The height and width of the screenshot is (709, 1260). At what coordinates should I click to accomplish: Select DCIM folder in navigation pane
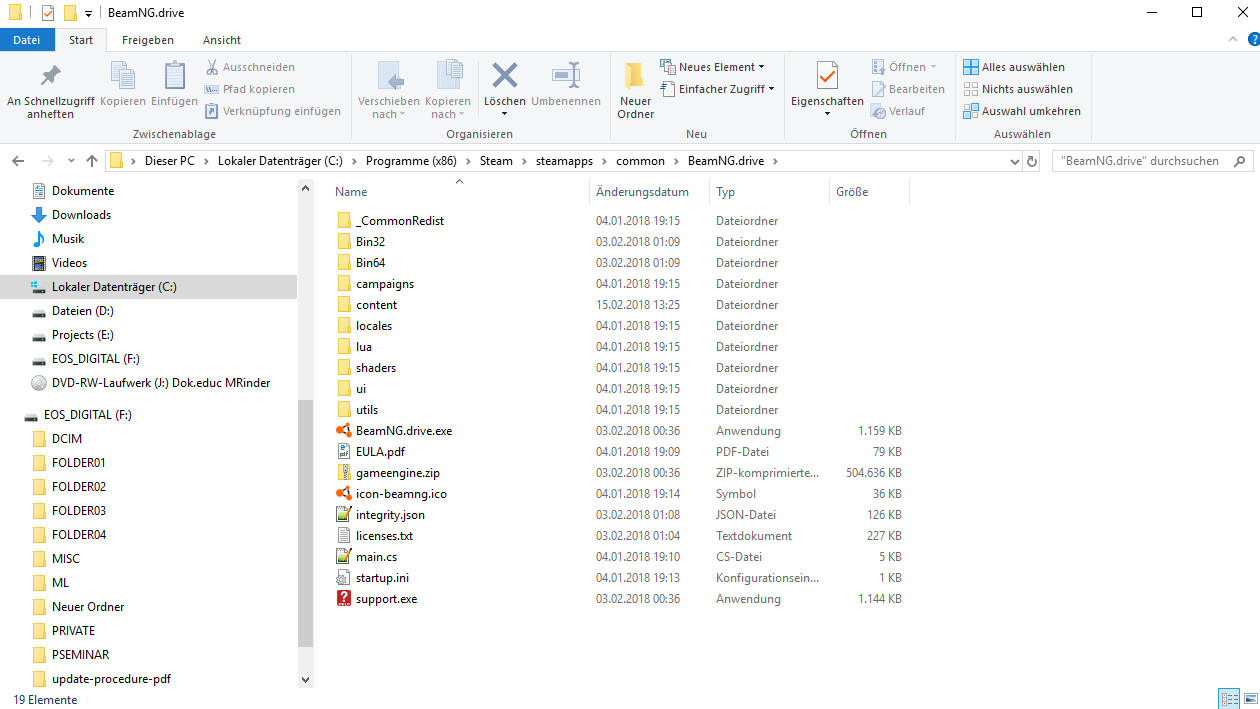67,439
